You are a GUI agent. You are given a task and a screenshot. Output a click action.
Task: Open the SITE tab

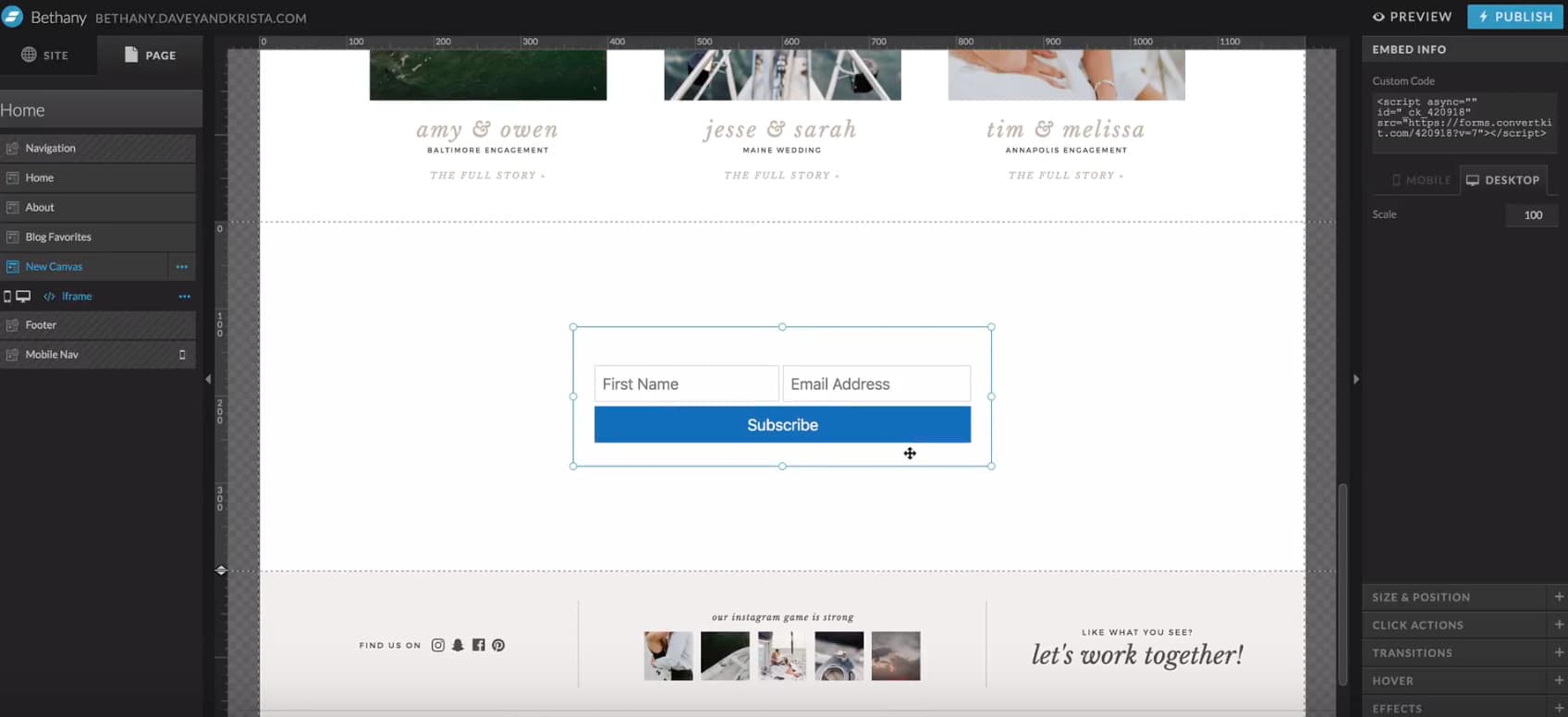(45, 55)
